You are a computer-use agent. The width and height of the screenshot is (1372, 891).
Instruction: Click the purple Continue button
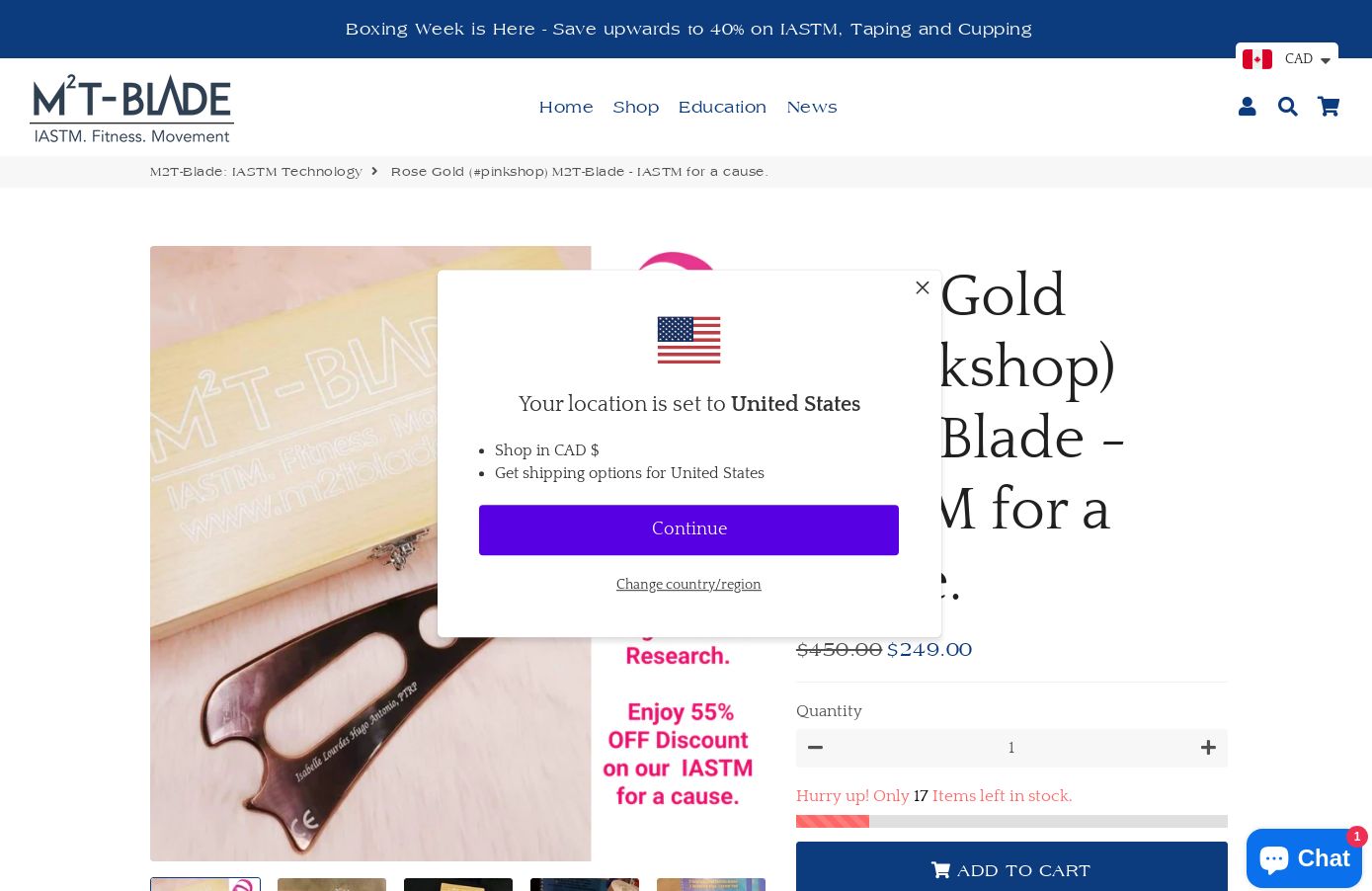click(688, 529)
